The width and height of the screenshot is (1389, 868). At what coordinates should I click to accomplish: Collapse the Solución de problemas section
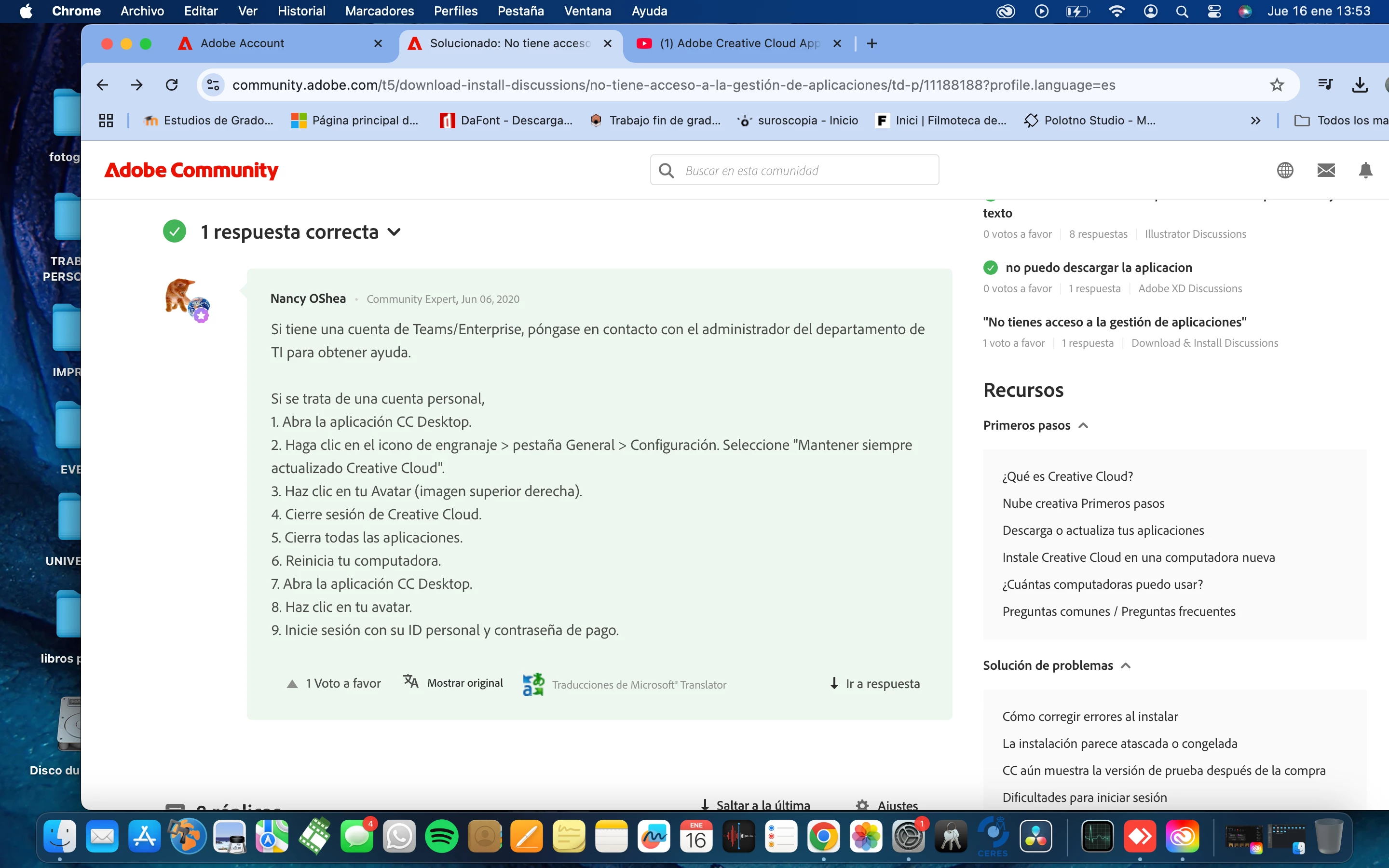(1126, 665)
